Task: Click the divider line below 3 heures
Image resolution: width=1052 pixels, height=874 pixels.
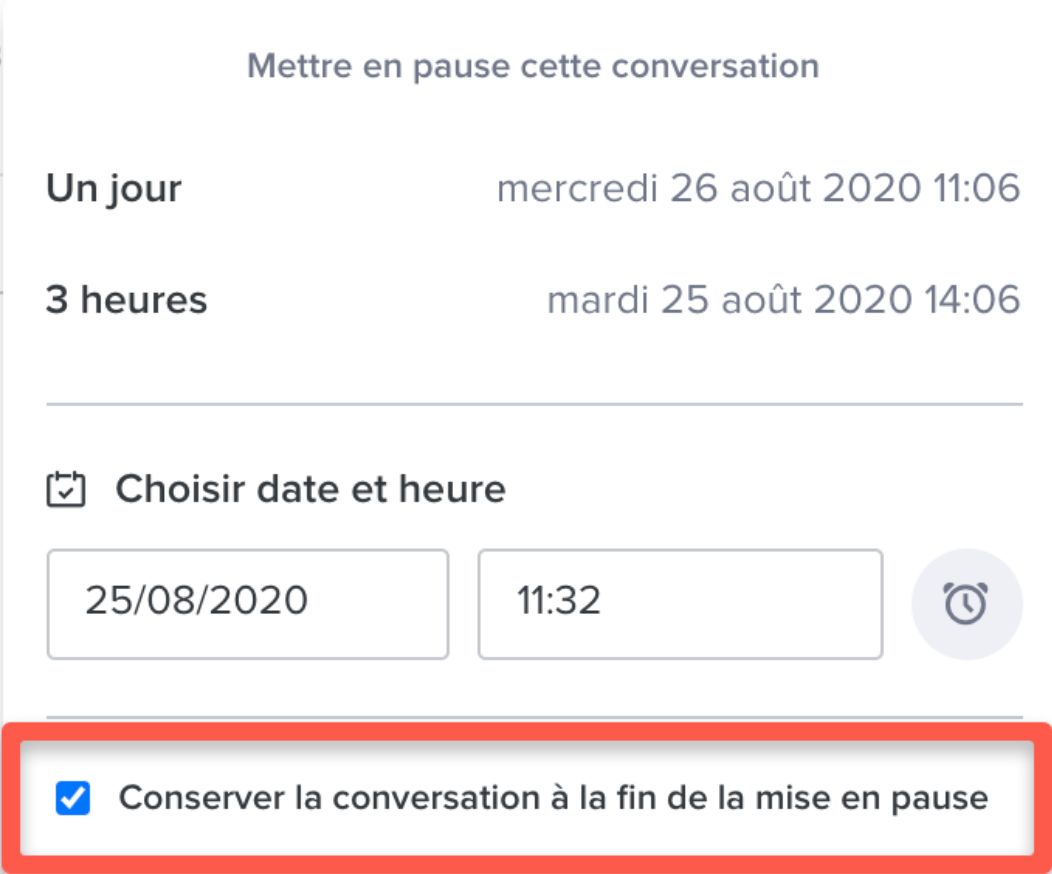Action: pyautogui.click(x=535, y=404)
